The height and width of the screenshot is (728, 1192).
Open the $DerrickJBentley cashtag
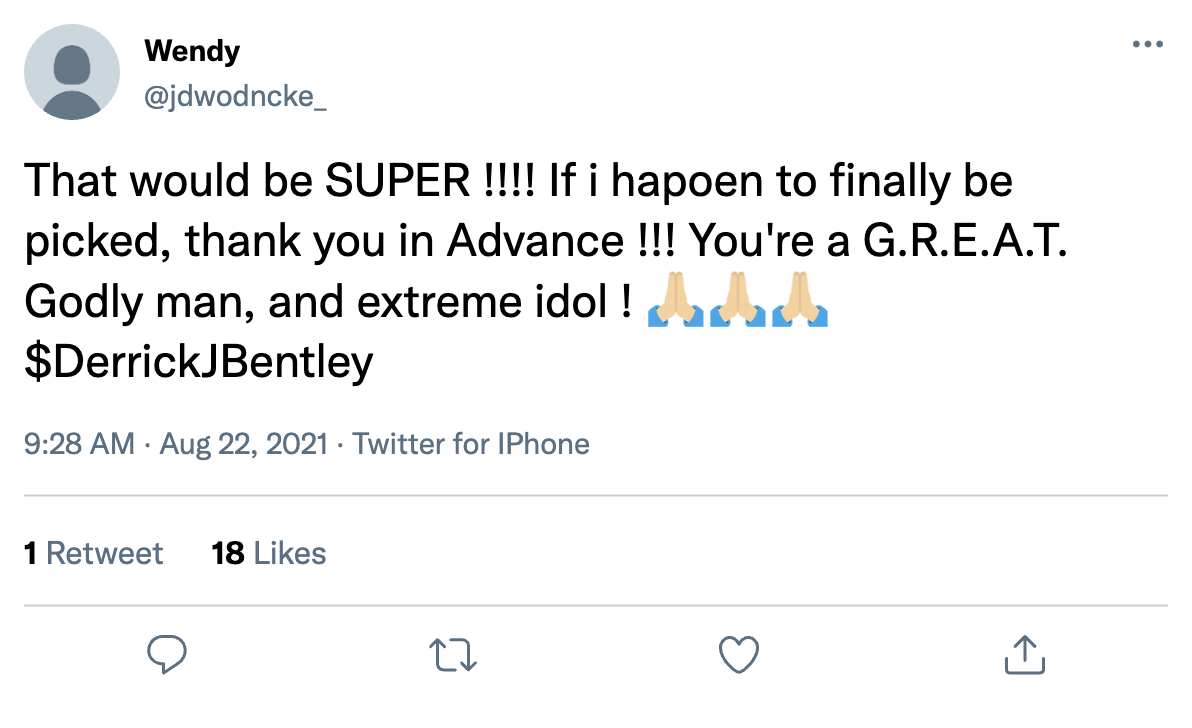(198, 361)
